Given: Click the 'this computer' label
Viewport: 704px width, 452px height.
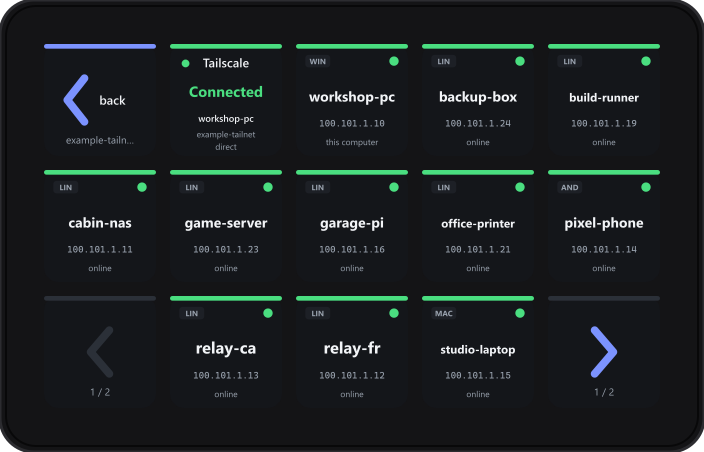Looking at the screenshot, I should [x=352, y=142].
